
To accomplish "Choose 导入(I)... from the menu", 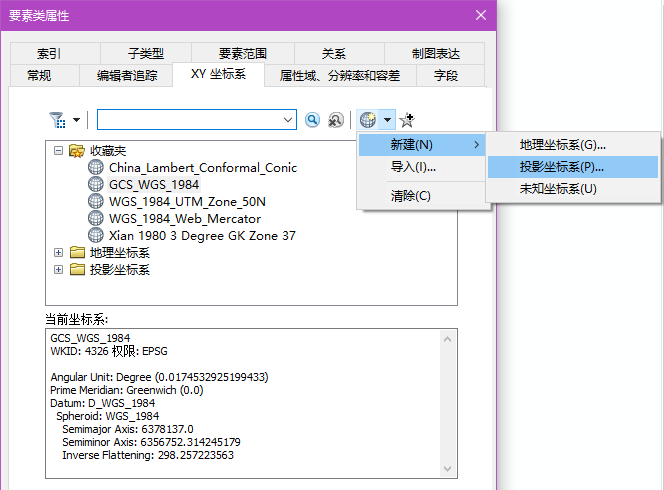I will click(421, 167).
